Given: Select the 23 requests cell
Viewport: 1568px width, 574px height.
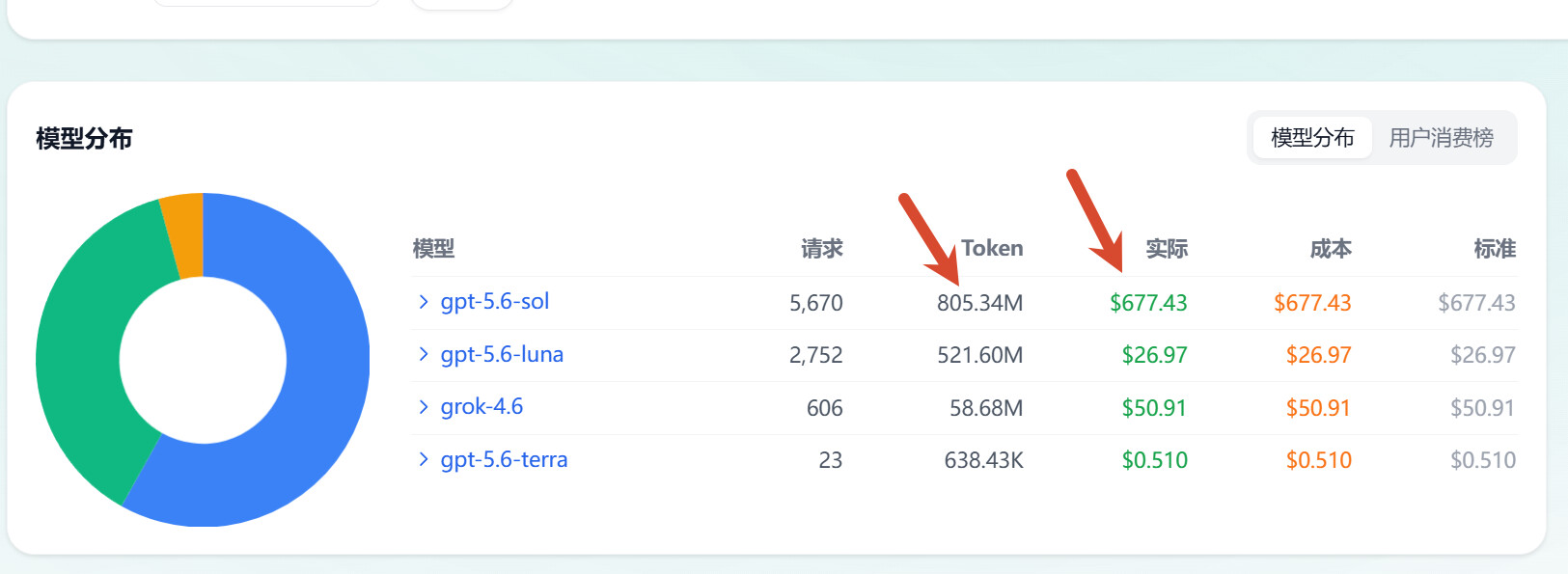Looking at the screenshot, I should [831, 460].
